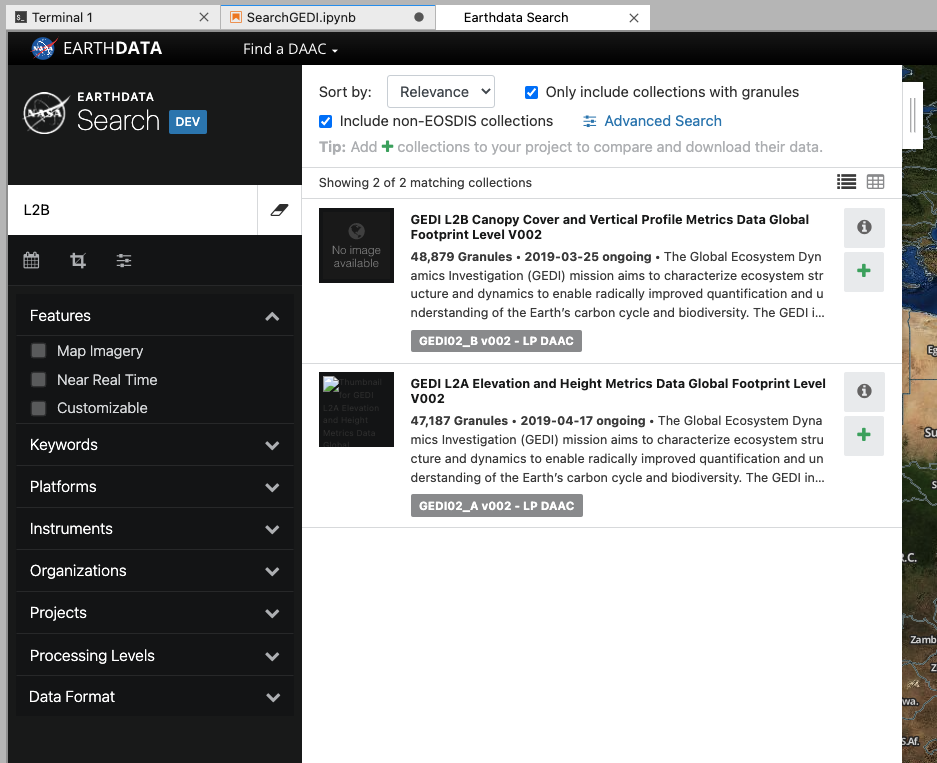Expand the Instruments filter section
The width and height of the screenshot is (937, 763).
point(155,529)
